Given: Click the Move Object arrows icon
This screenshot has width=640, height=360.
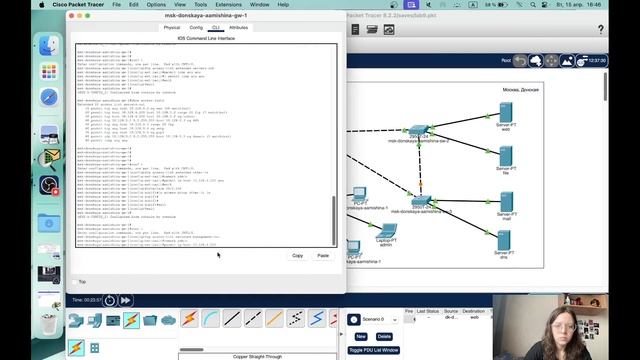Looking at the screenshot, I should (x=551, y=61).
